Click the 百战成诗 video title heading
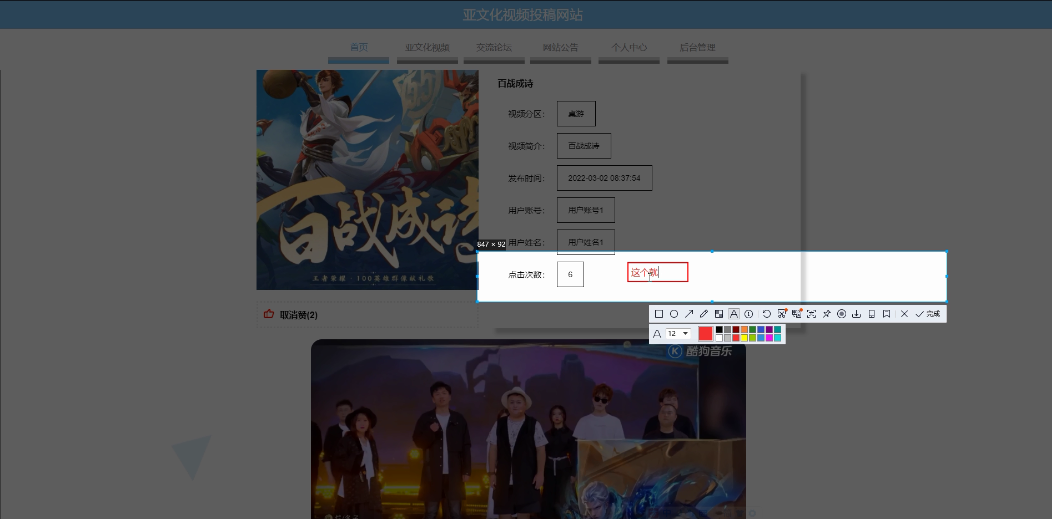The image size is (1052, 519). click(515, 84)
